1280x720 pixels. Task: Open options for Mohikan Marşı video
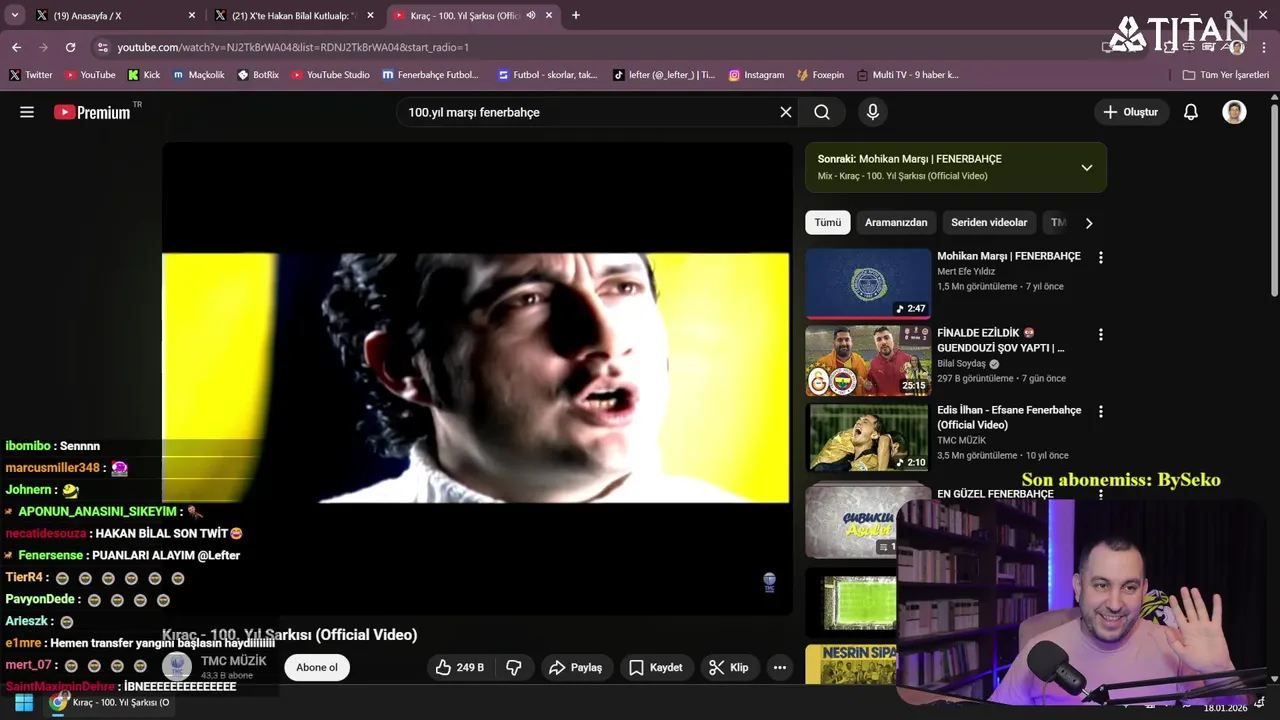[1101, 257]
